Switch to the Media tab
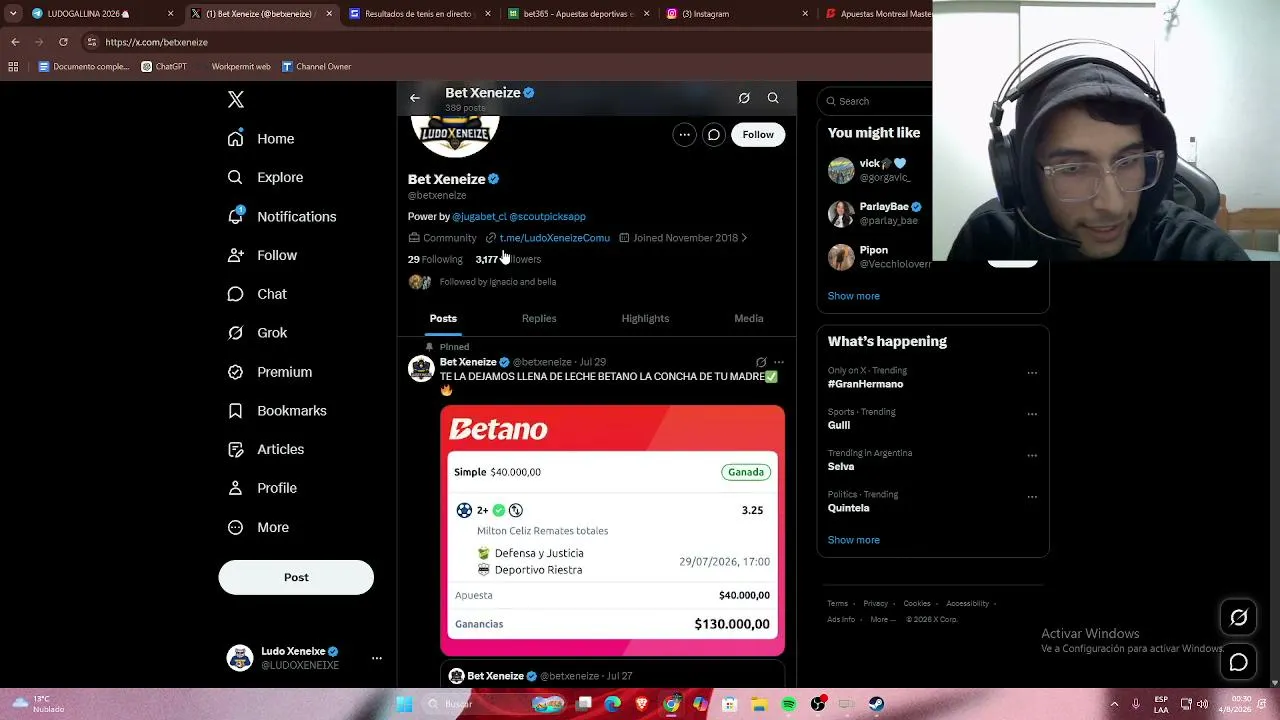This screenshot has width=1280, height=720. (x=749, y=318)
